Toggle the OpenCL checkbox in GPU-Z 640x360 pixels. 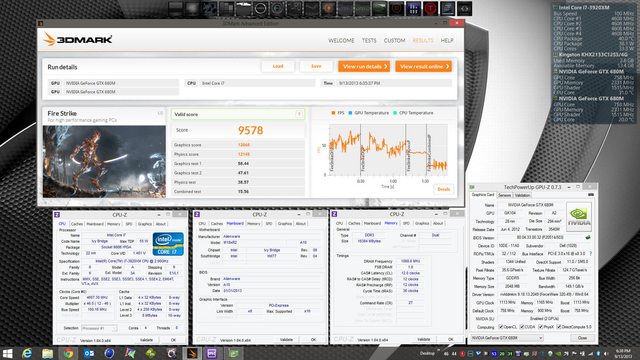click(x=501, y=327)
